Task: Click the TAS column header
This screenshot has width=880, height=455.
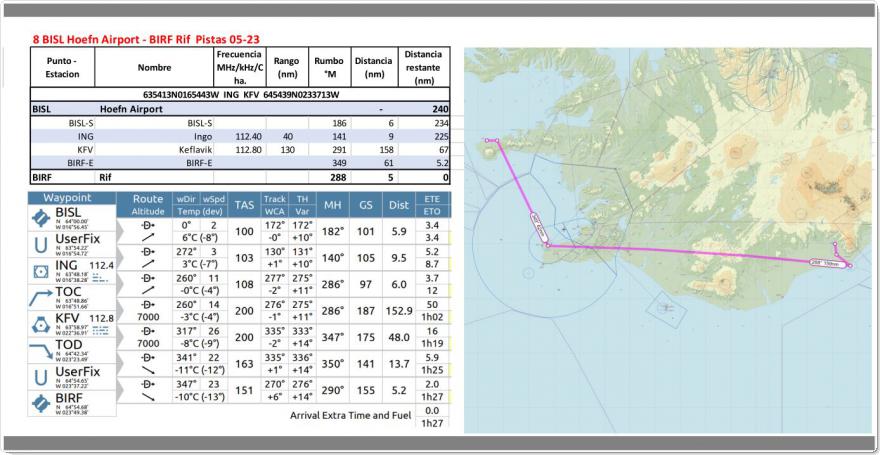Action: pyautogui.click(x=244, y=205)
